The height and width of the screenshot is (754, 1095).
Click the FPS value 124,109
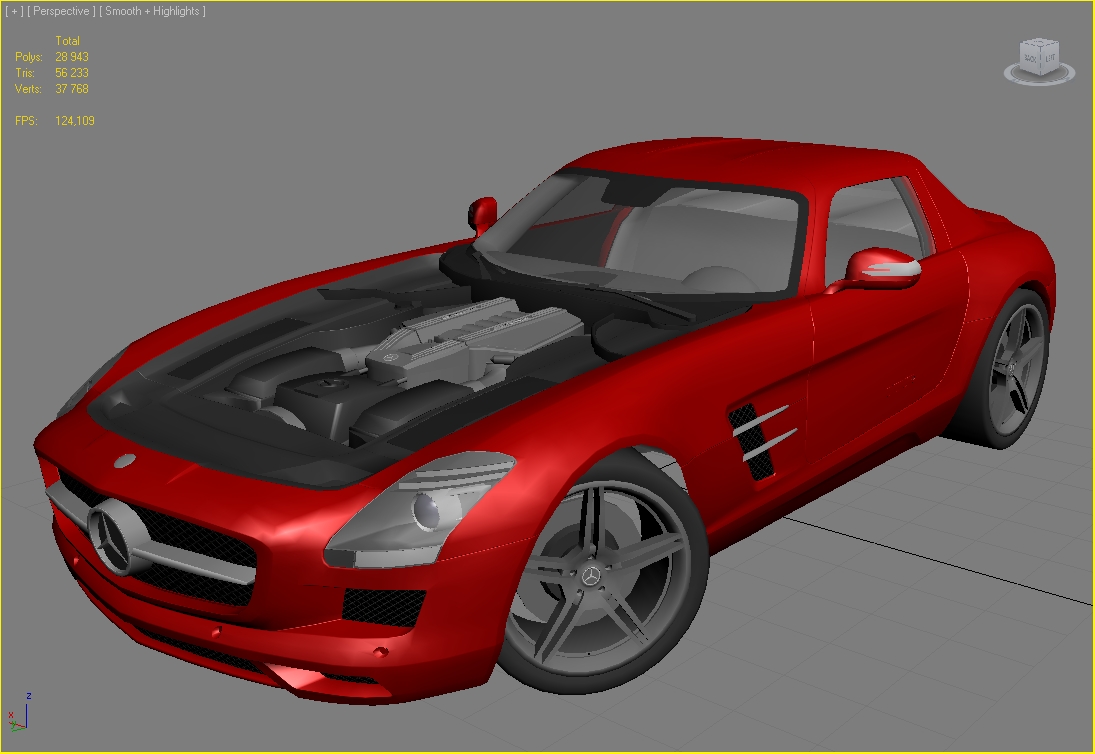point(75,121)
